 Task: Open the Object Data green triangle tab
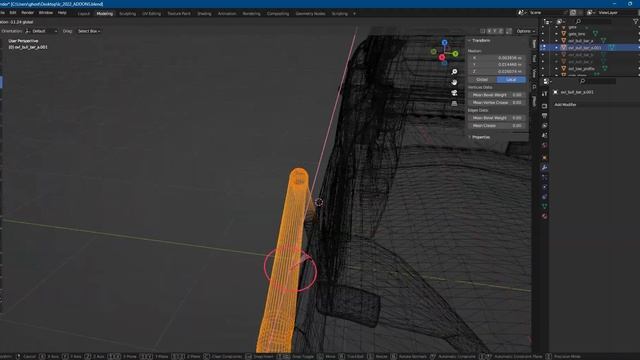(x=544, y=207)
